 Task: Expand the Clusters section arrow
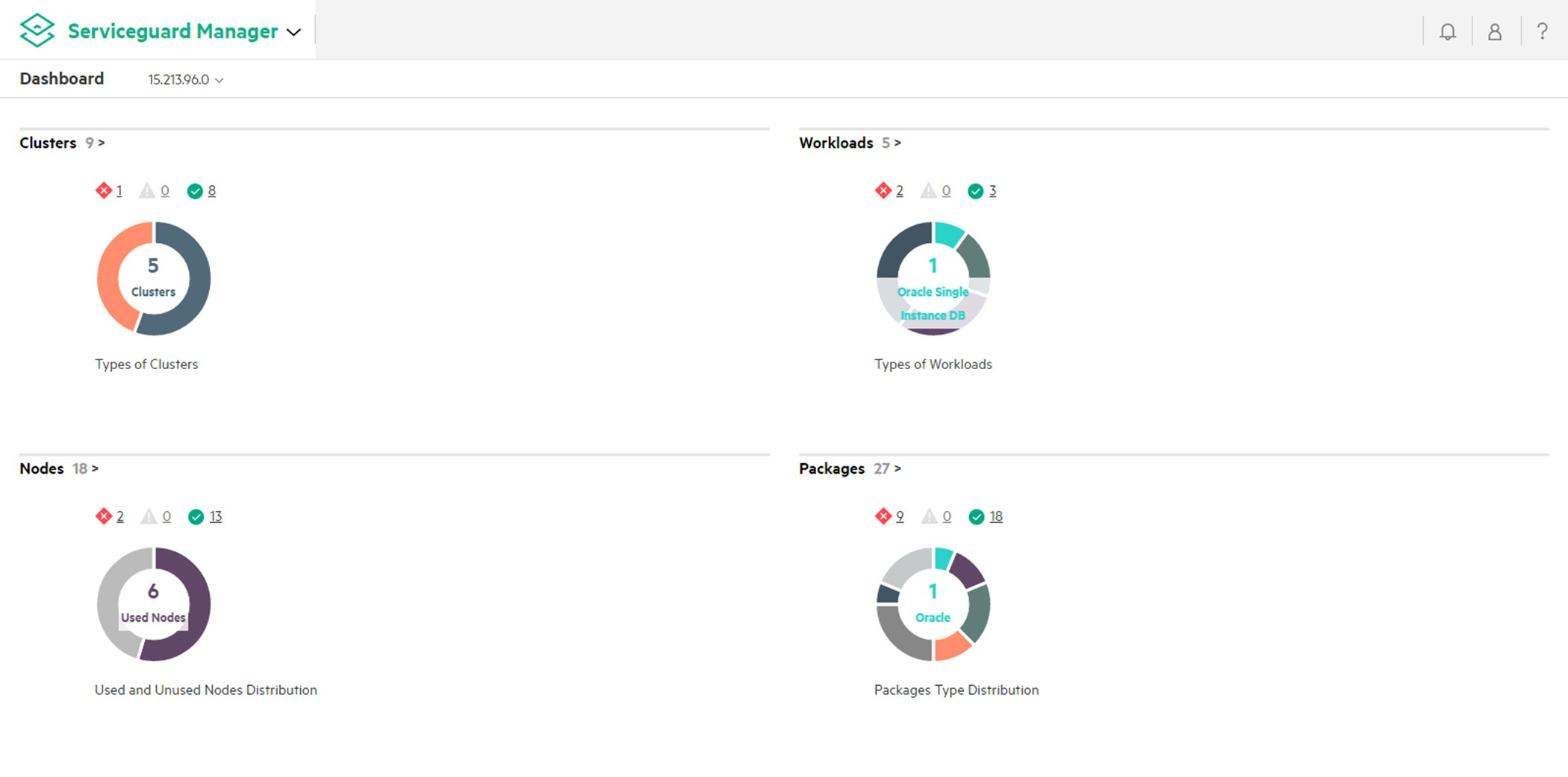102,143
